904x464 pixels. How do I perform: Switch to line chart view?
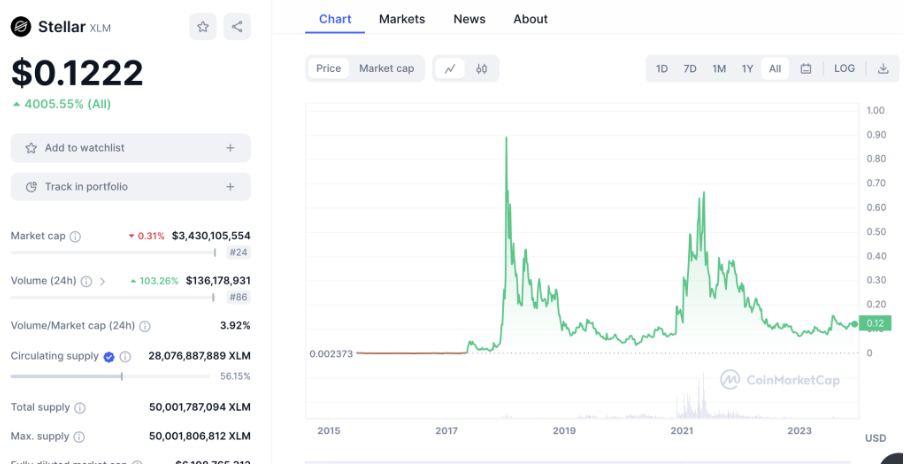(x=450, y=69)
